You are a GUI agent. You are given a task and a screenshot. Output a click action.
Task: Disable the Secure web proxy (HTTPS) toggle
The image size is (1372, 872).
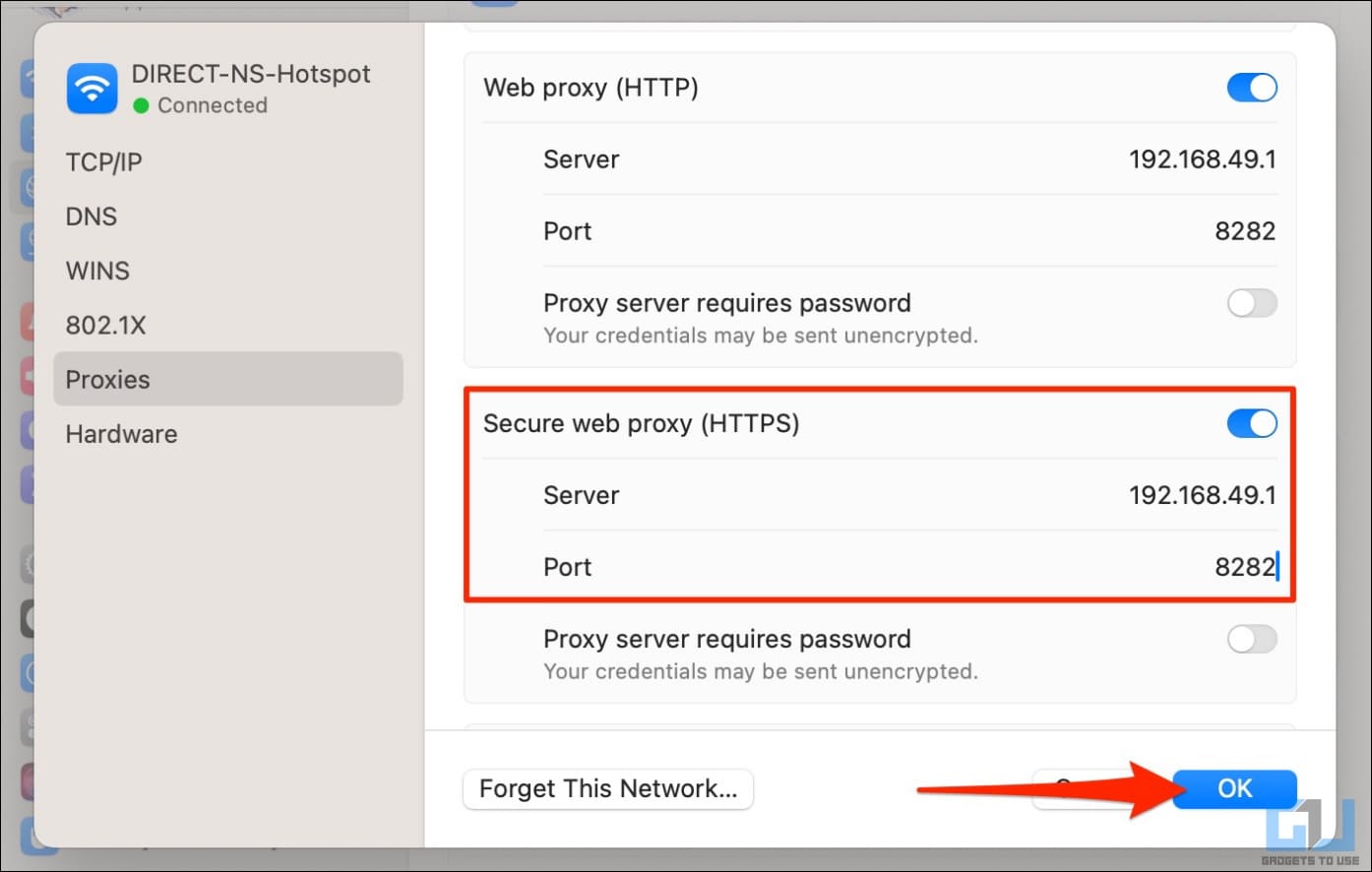click(1252, 423)
